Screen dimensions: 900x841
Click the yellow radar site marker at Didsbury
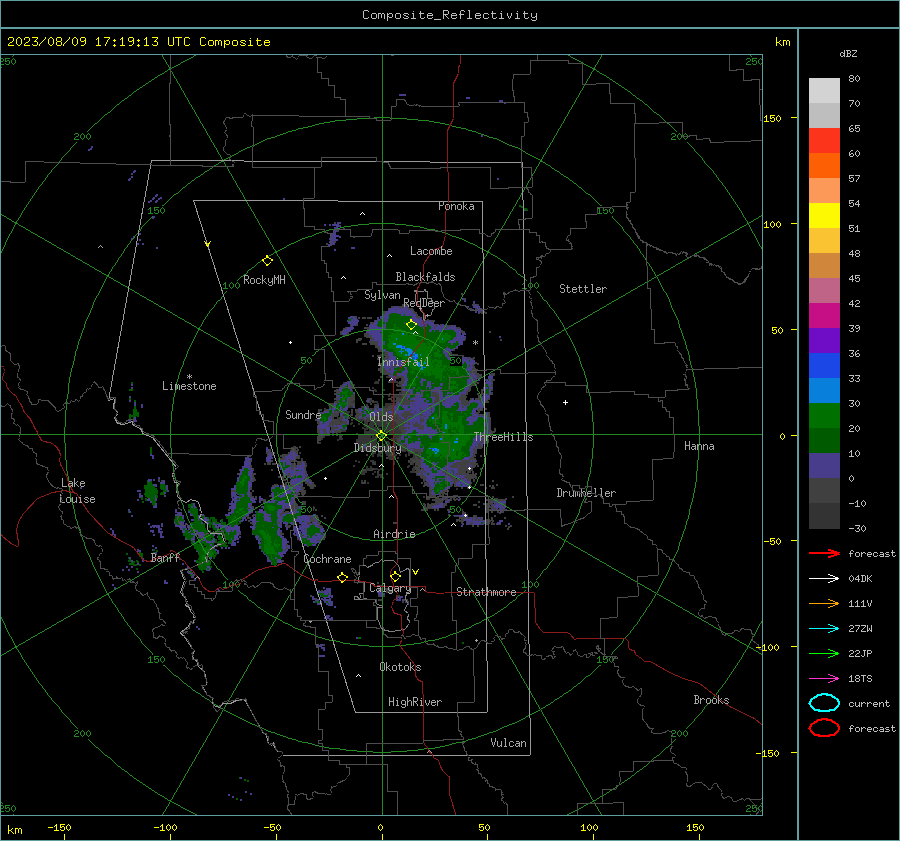[x=381, y=436]
